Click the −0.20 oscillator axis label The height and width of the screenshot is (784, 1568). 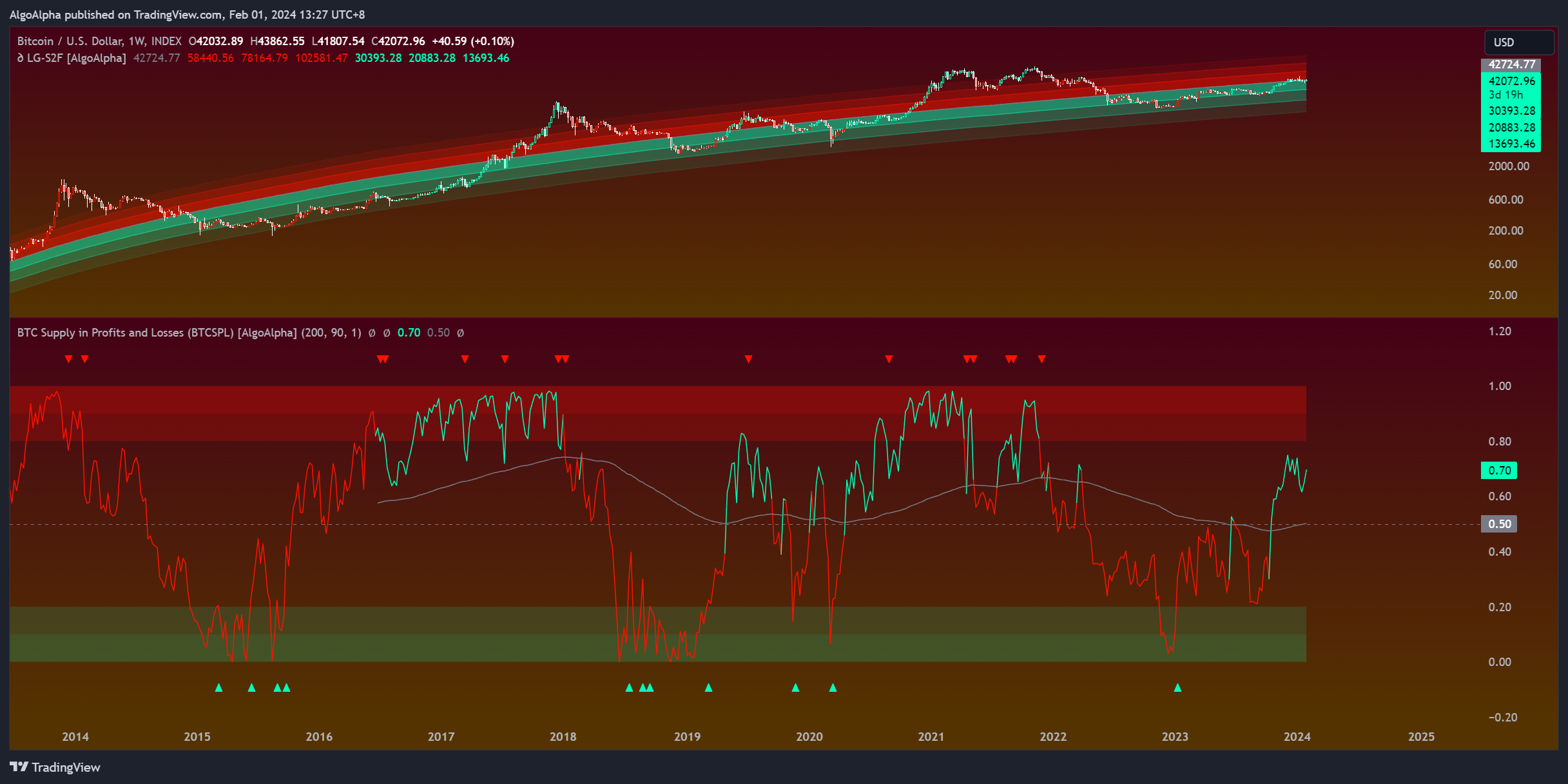click(x=1503, y=718)
